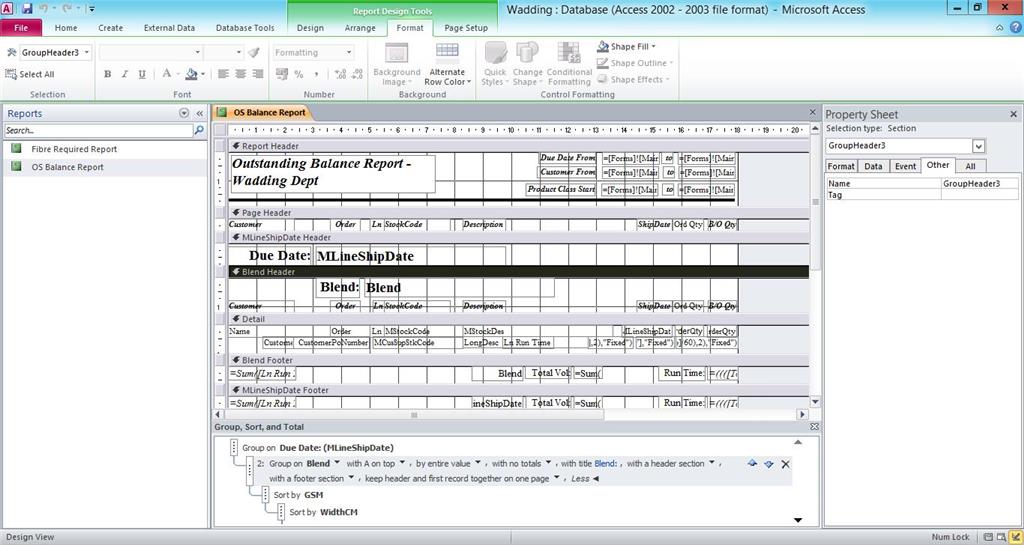1024x545 pixels.
Task: Close the OS Balance Report document window
Action: coord(812,112)
